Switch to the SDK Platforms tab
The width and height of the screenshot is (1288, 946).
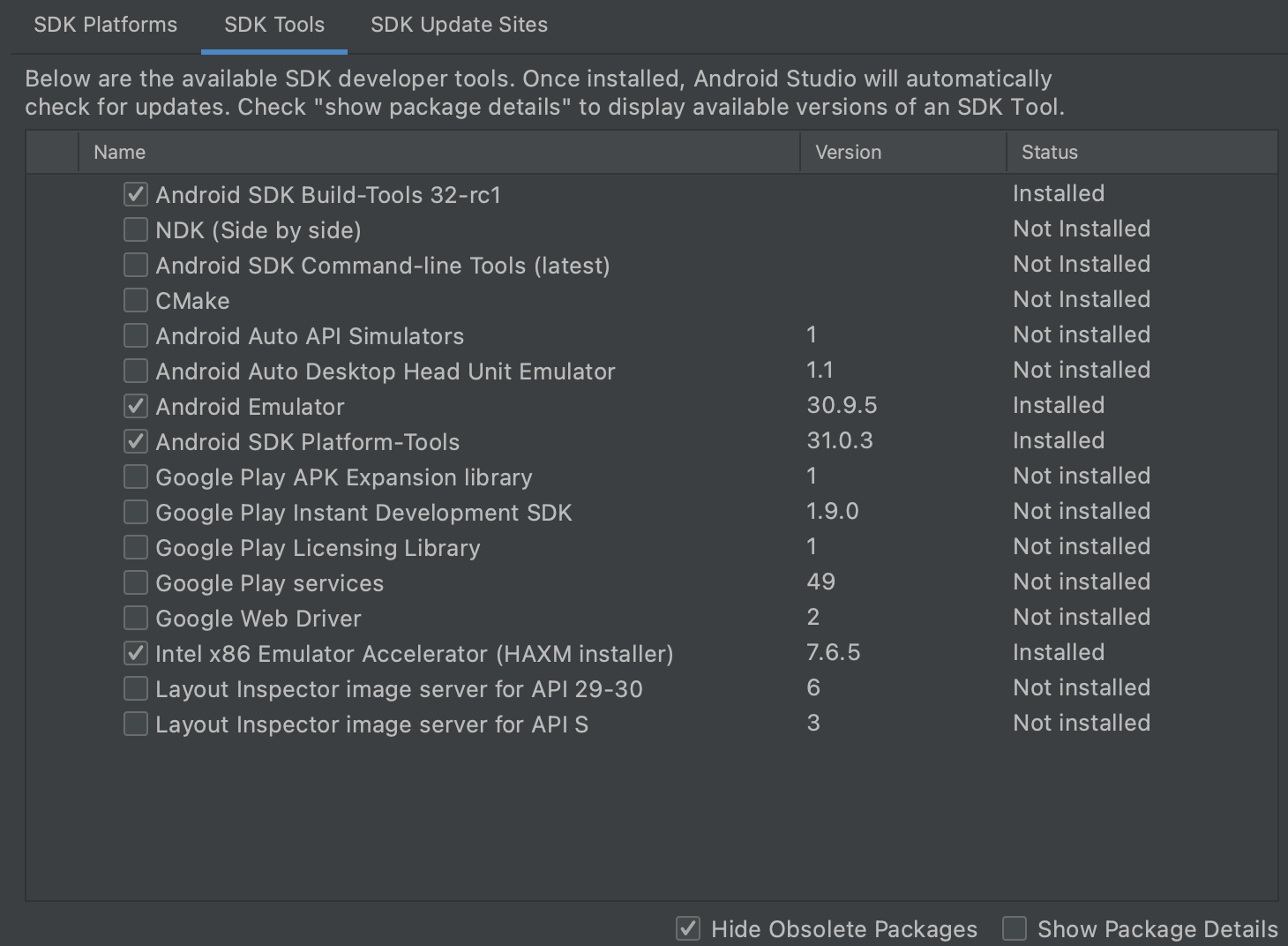[x=105, y=25]
